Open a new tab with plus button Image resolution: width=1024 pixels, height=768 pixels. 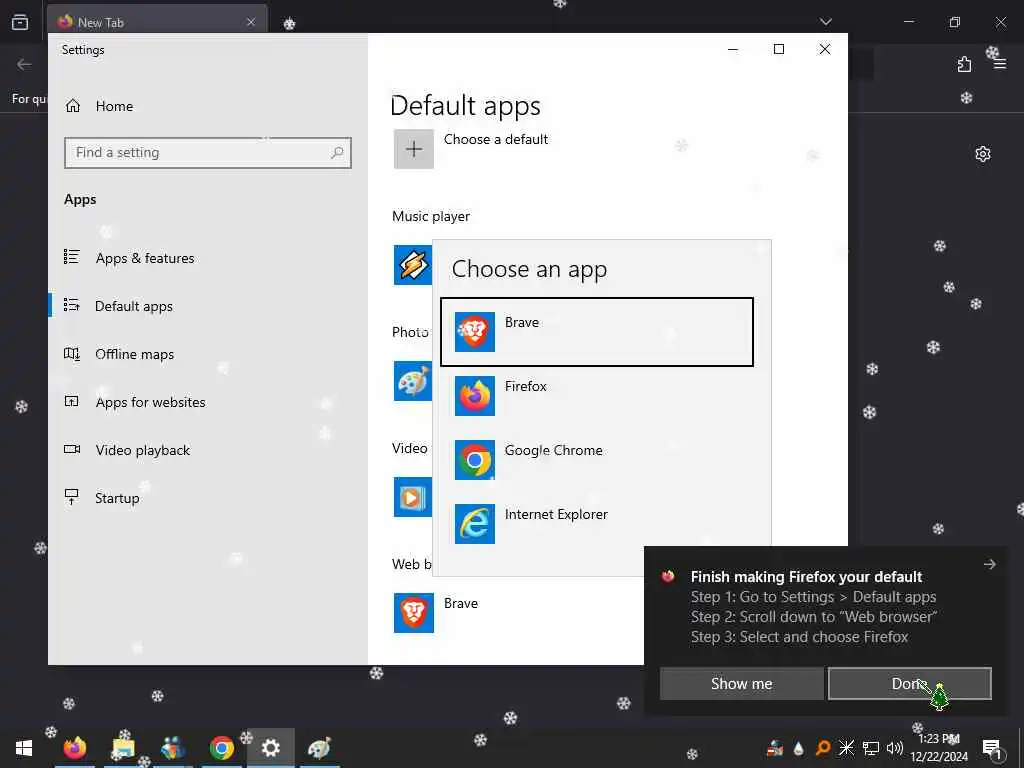[x=289, y=24]
